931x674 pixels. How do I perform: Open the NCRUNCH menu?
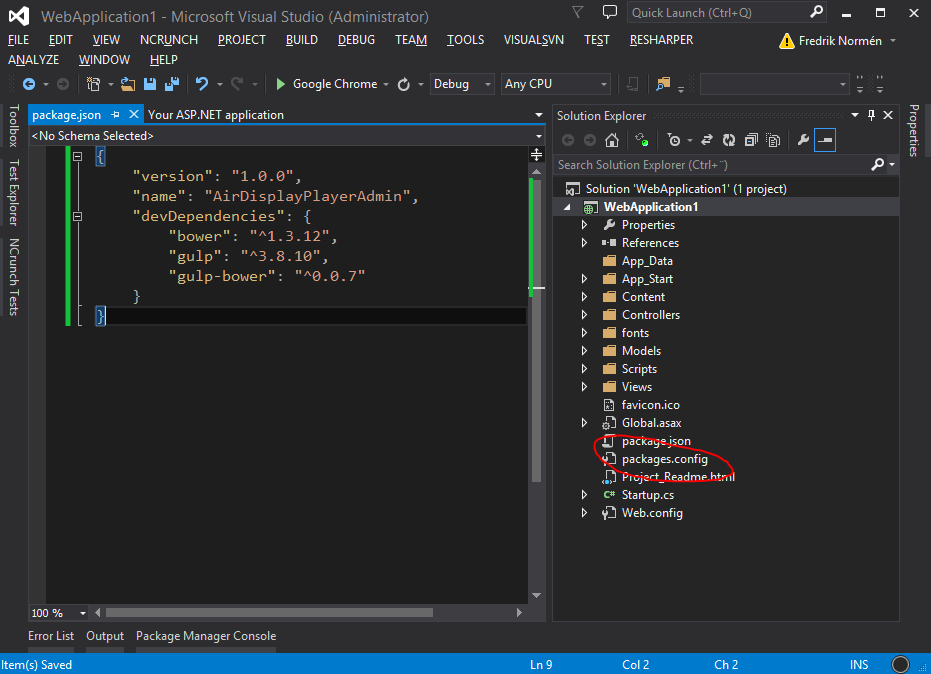pos(169,40)
